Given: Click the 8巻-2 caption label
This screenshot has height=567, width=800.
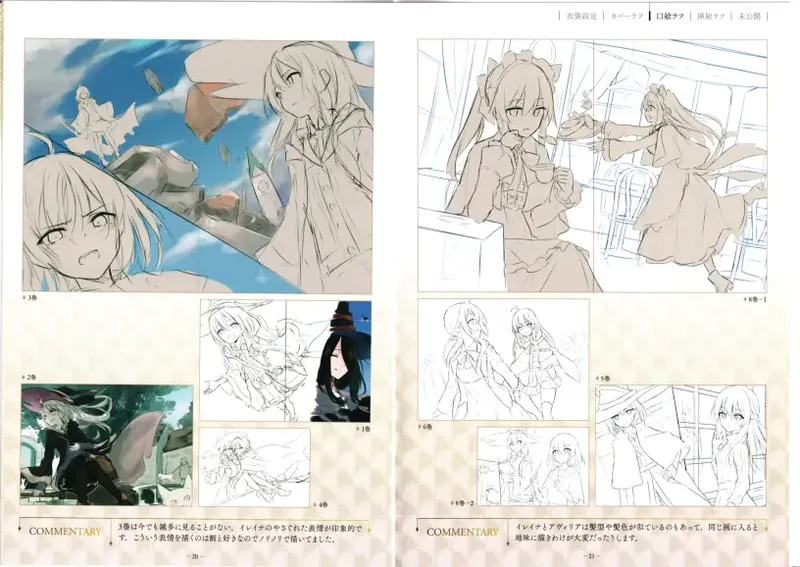Looking at the screenshot, I should (462, 503).
